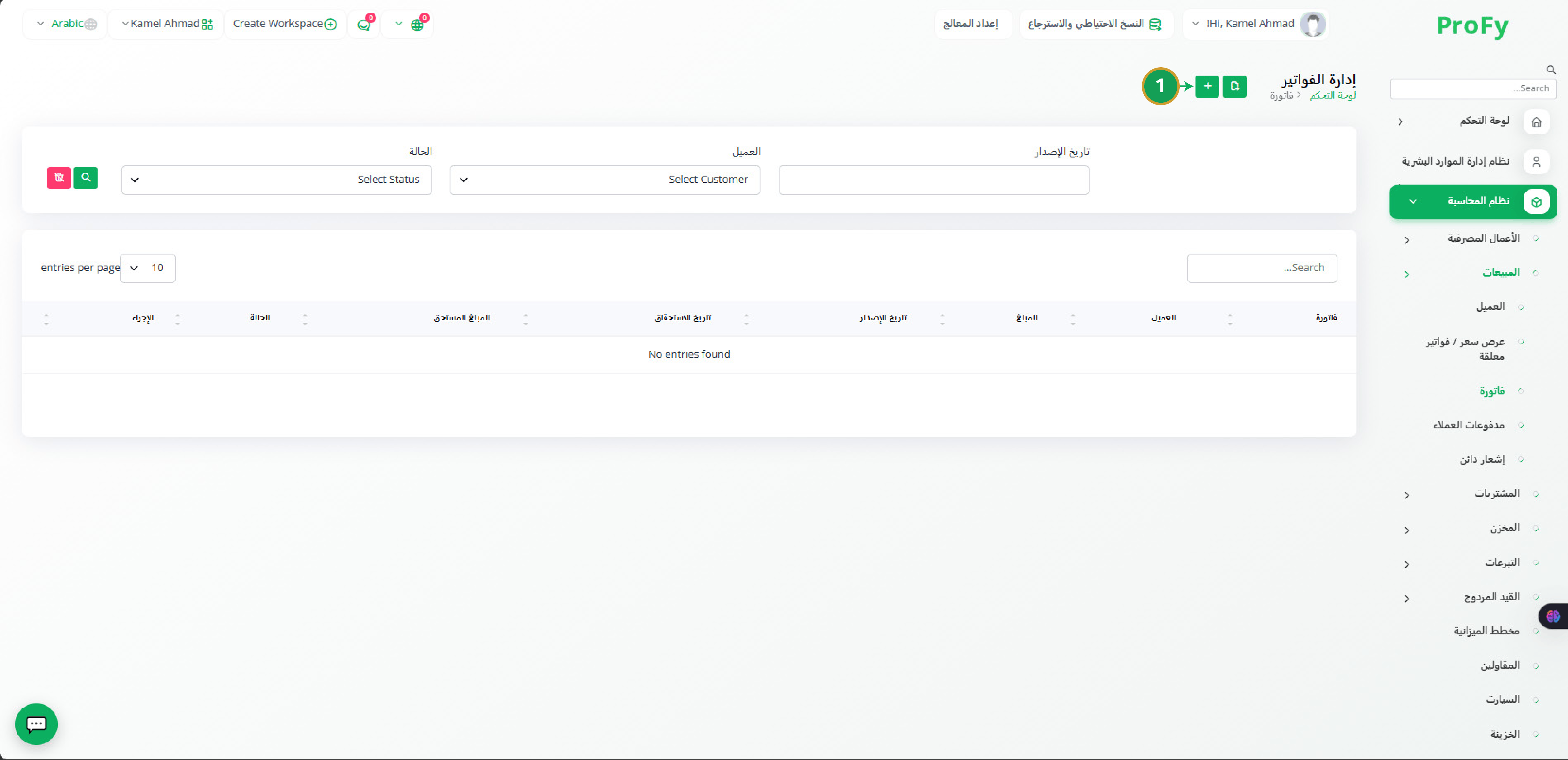Open the chat messages icon in top bar
Image resolution: width=1568 pixels, height=760 pixels.
click(x=364, y=24)
